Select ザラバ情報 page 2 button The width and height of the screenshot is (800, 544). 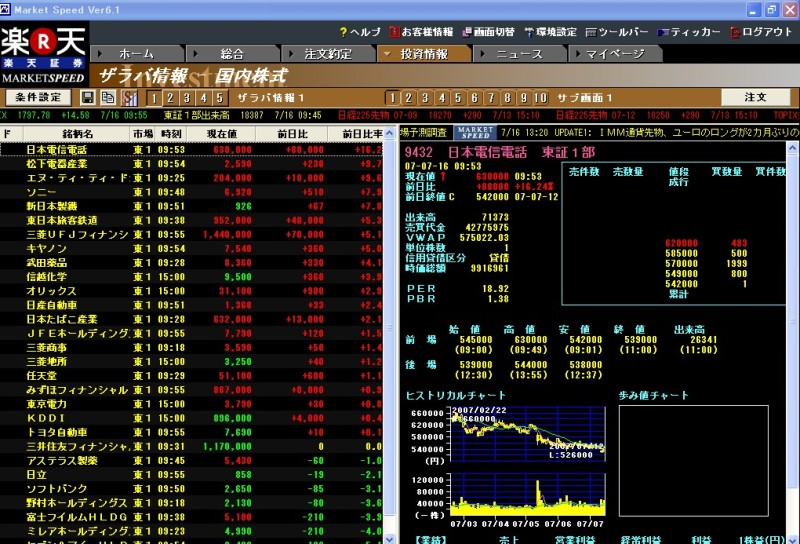[x=170, y=97]
